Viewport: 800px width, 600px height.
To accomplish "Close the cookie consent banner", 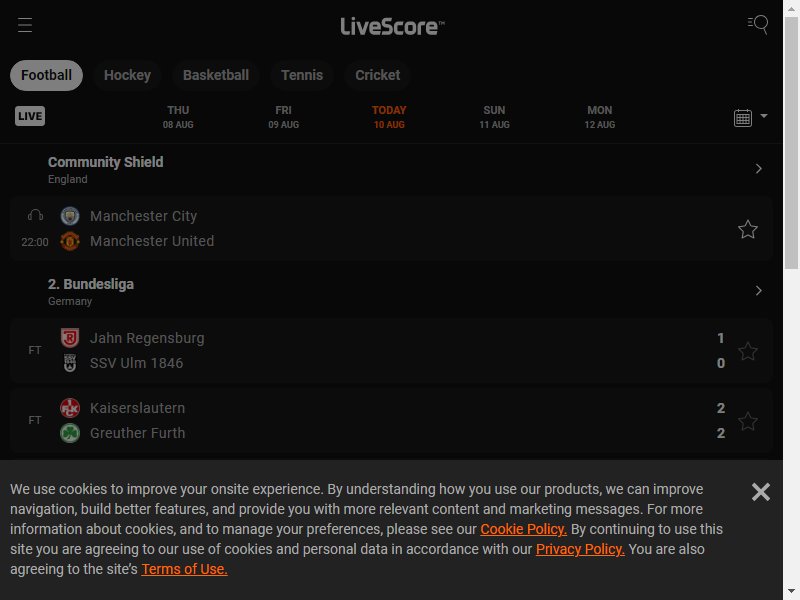I will 761,492.
